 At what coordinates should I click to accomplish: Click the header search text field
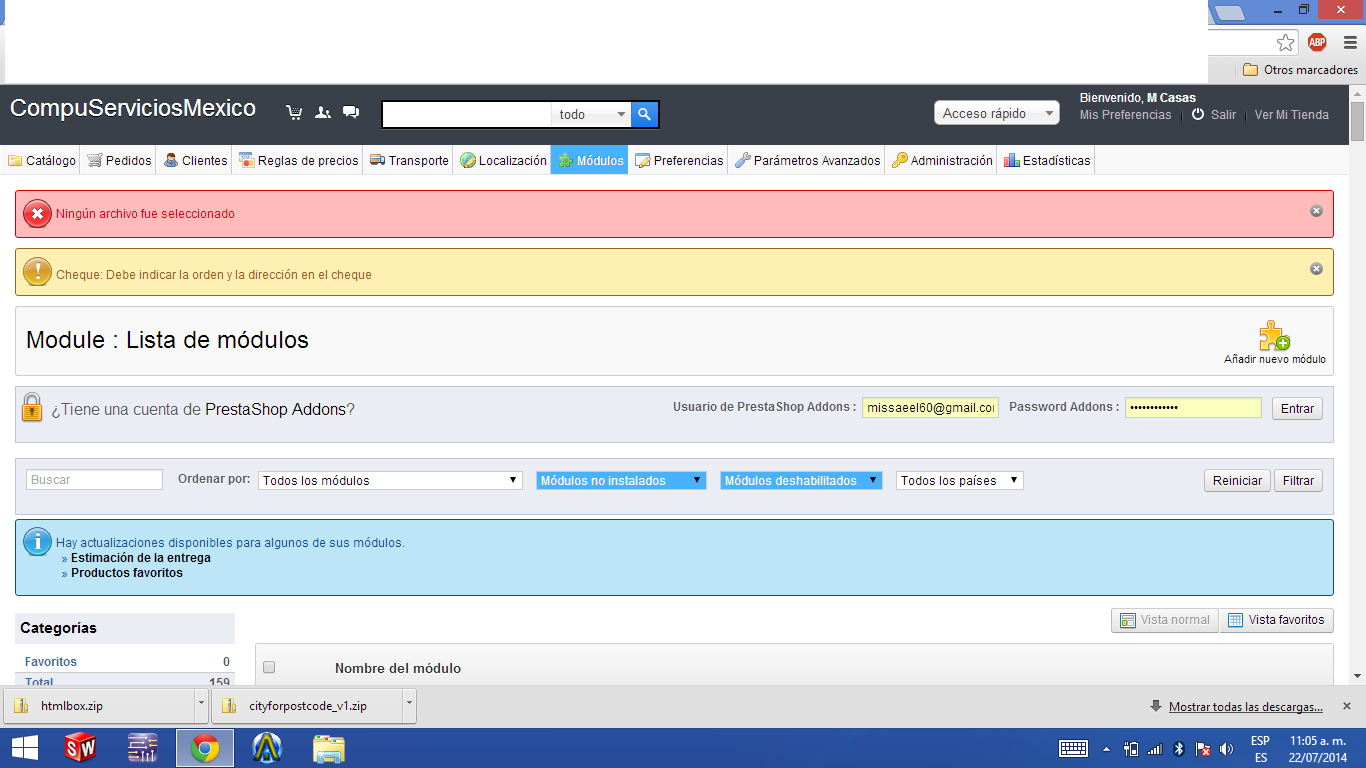tap(467, 114)
